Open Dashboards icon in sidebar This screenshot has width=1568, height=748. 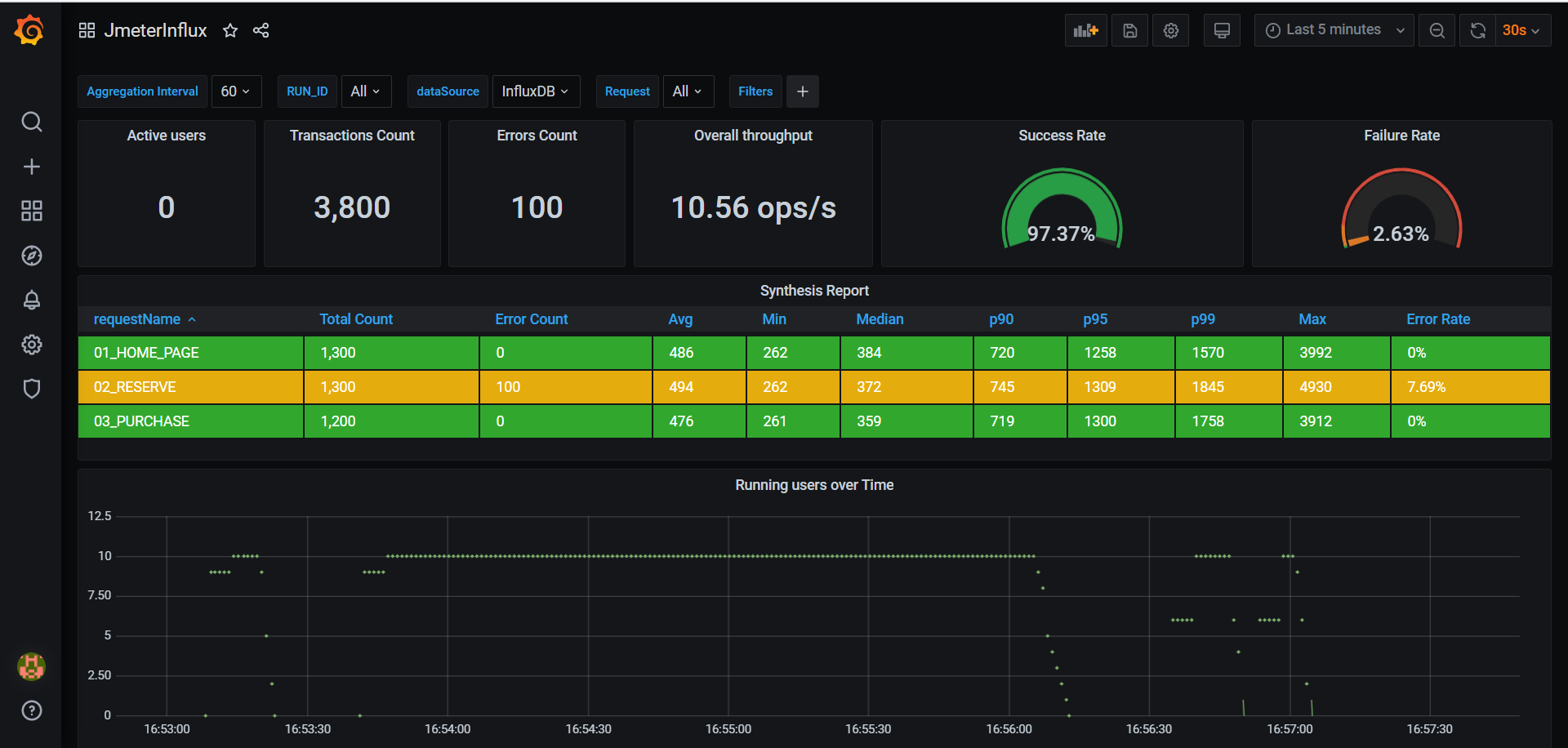(x=31, y=211)
